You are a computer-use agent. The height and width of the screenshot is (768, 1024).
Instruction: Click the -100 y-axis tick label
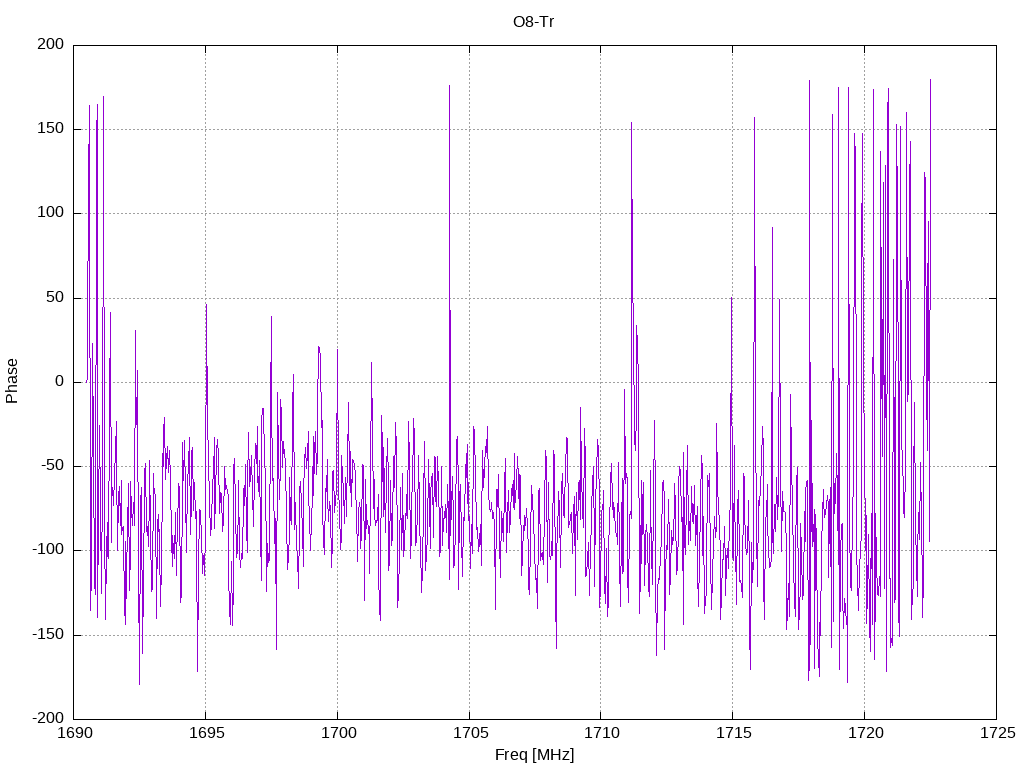pyautogui.click(x=48, y=550)
